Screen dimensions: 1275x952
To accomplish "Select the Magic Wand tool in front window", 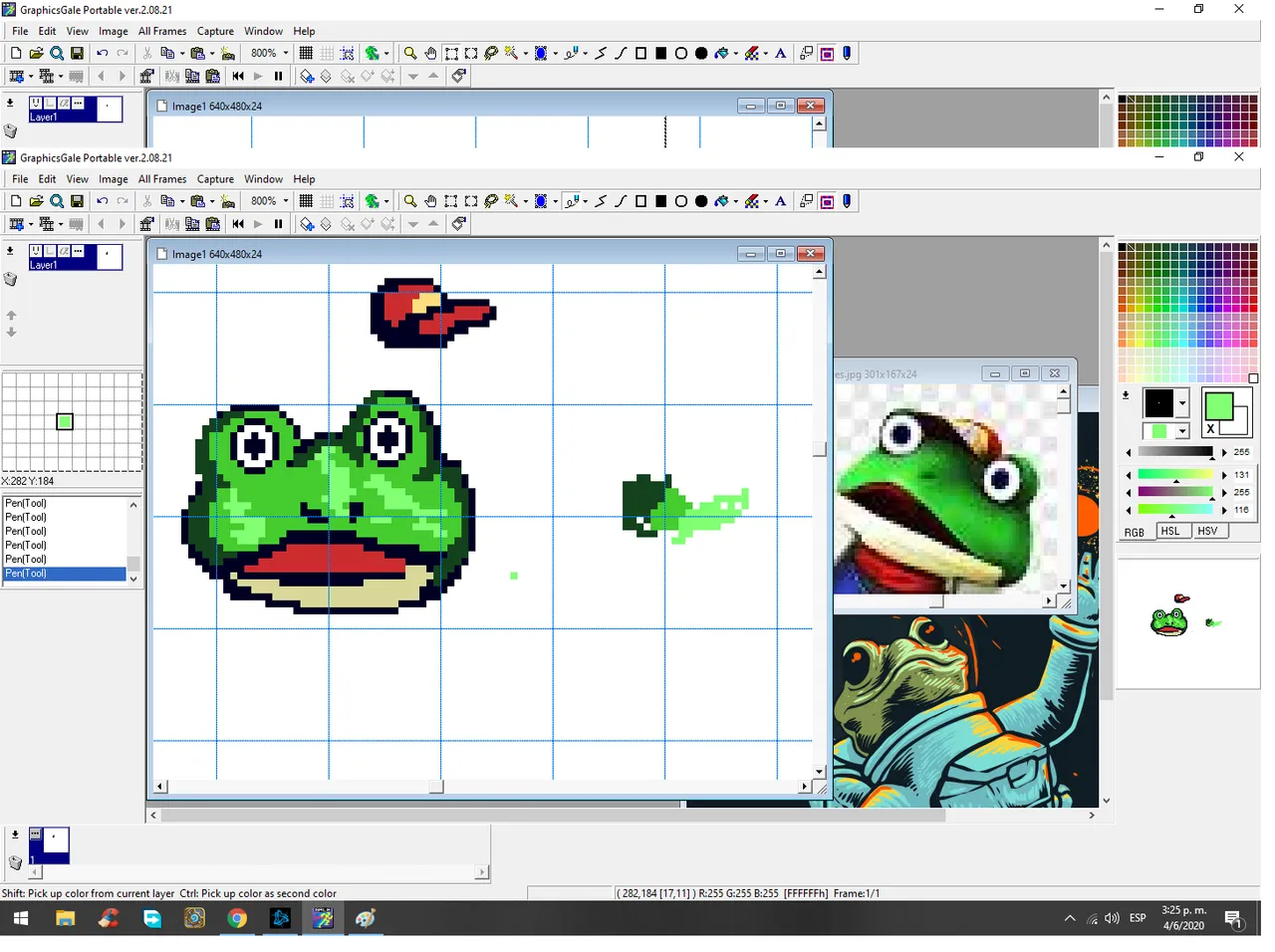I will tap(511, 201).
